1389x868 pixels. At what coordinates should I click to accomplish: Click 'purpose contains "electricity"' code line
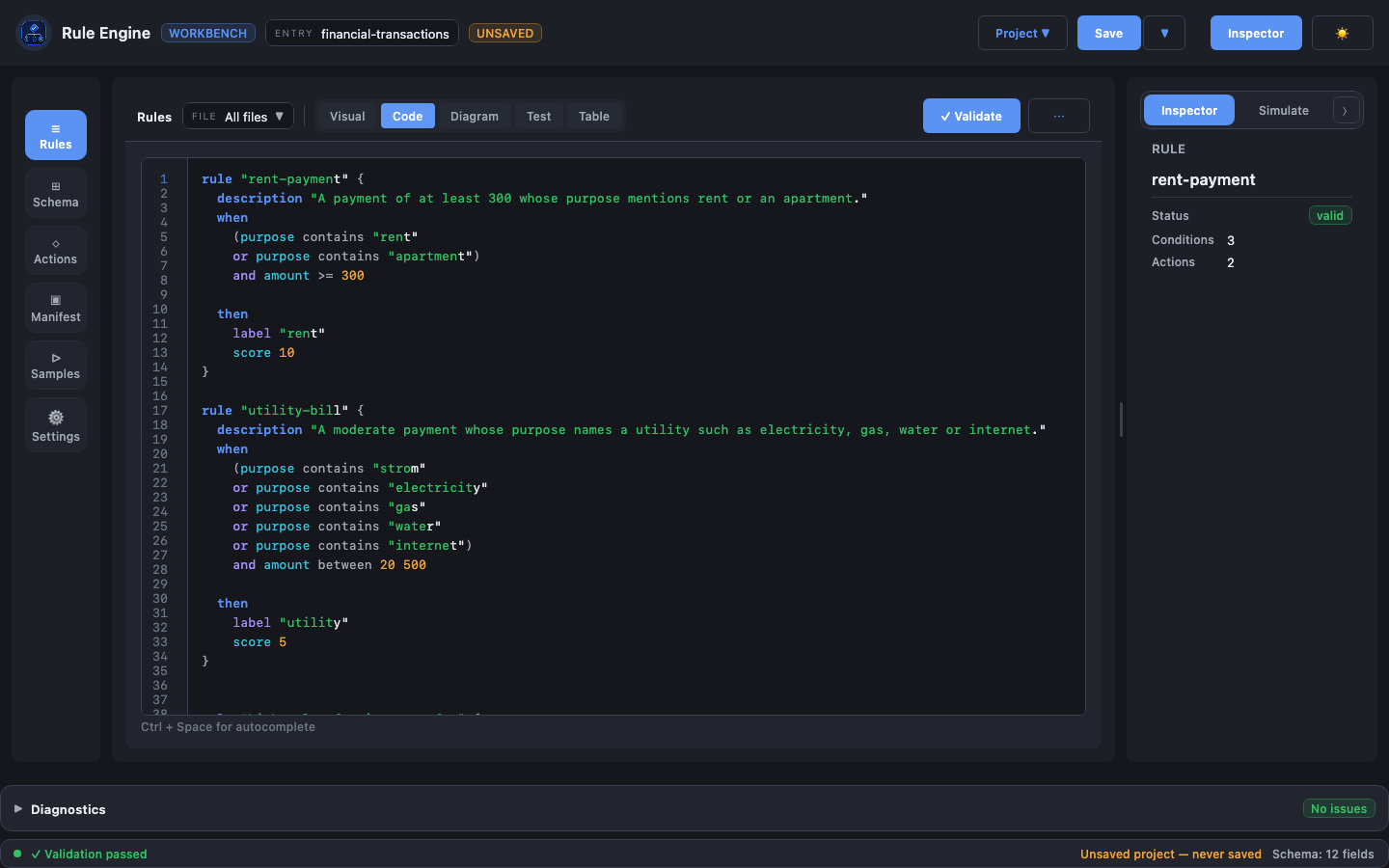360,488
